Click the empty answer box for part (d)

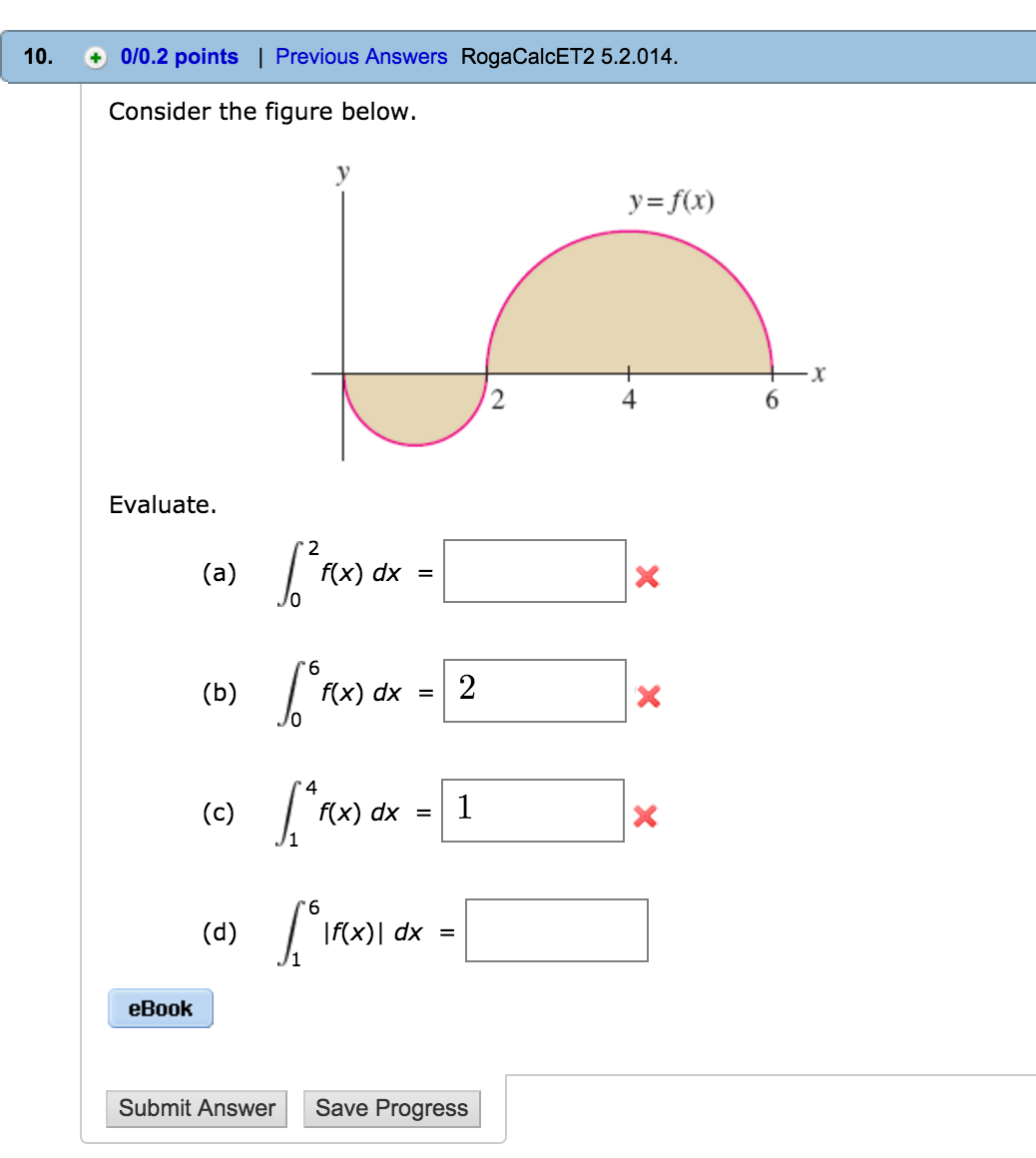(556, 931)
